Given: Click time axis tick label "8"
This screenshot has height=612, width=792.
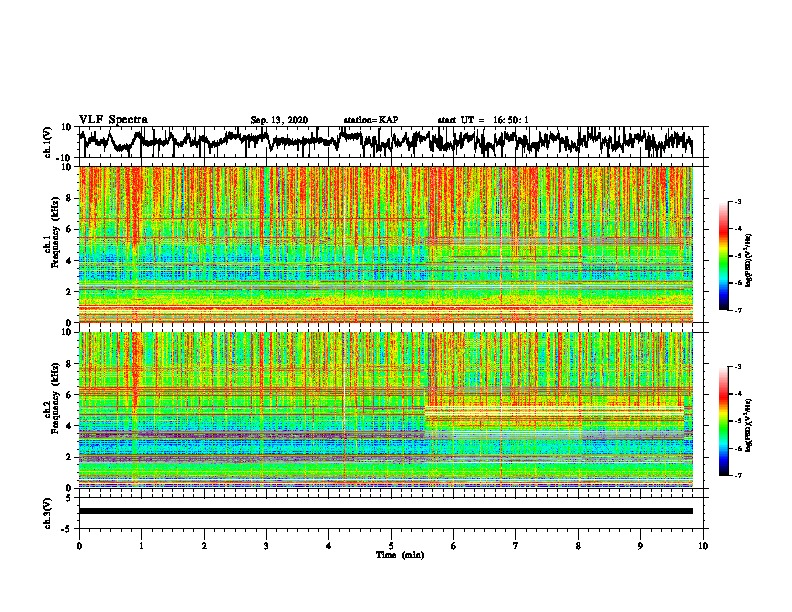Looking at the screenshot, I should [578, 546].
